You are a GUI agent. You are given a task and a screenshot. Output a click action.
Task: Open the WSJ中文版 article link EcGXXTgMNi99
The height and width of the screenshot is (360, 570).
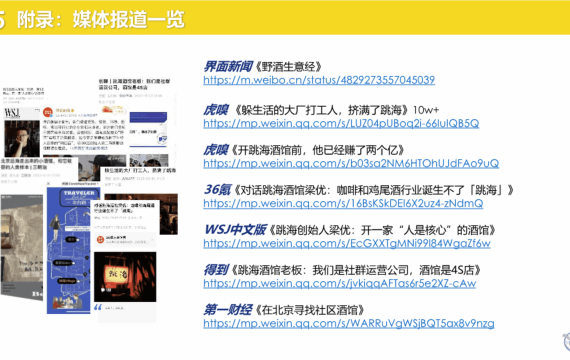[x=346, y=243]
